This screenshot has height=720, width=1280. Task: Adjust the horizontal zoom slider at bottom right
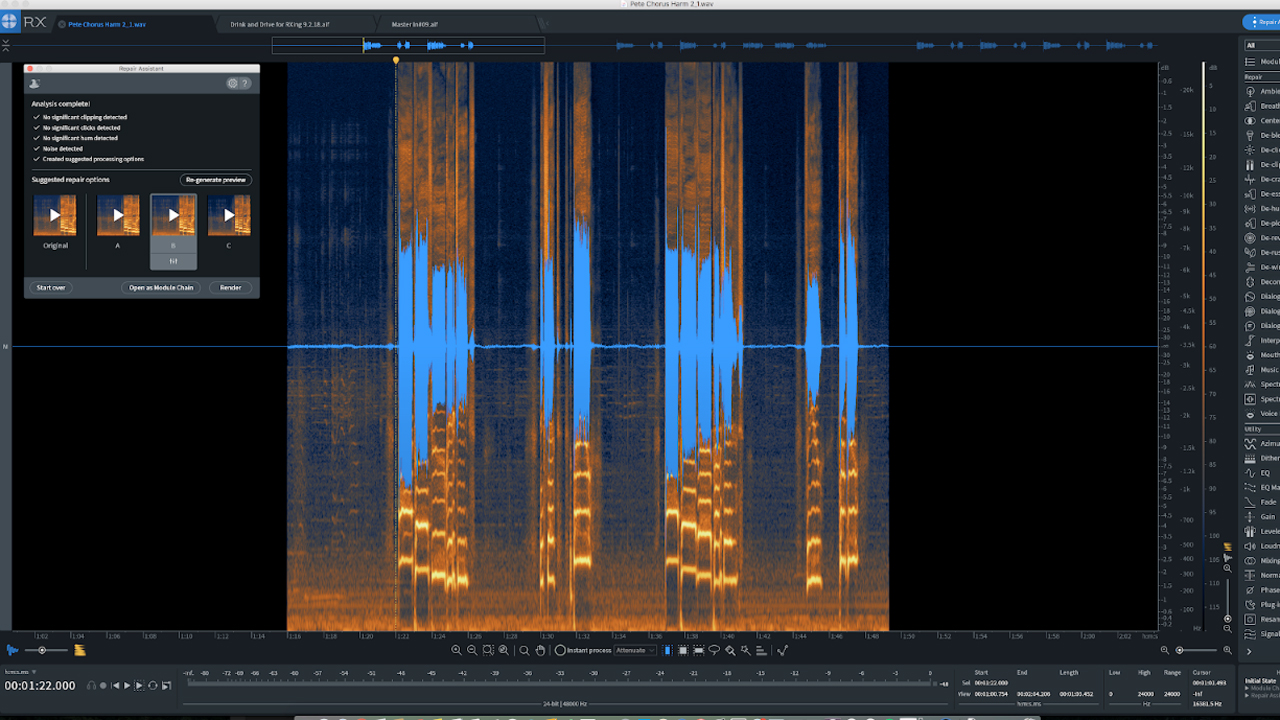pyautogui.click(x=1179, y=650)
